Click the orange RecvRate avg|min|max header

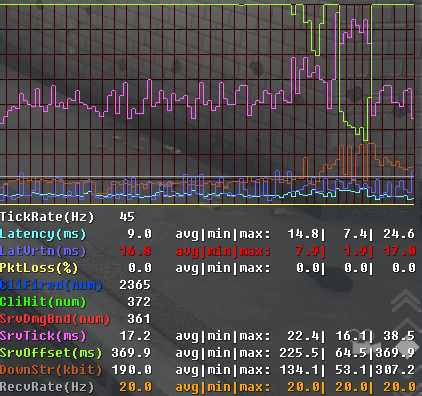pyautogui.click(x=223, y=387)
